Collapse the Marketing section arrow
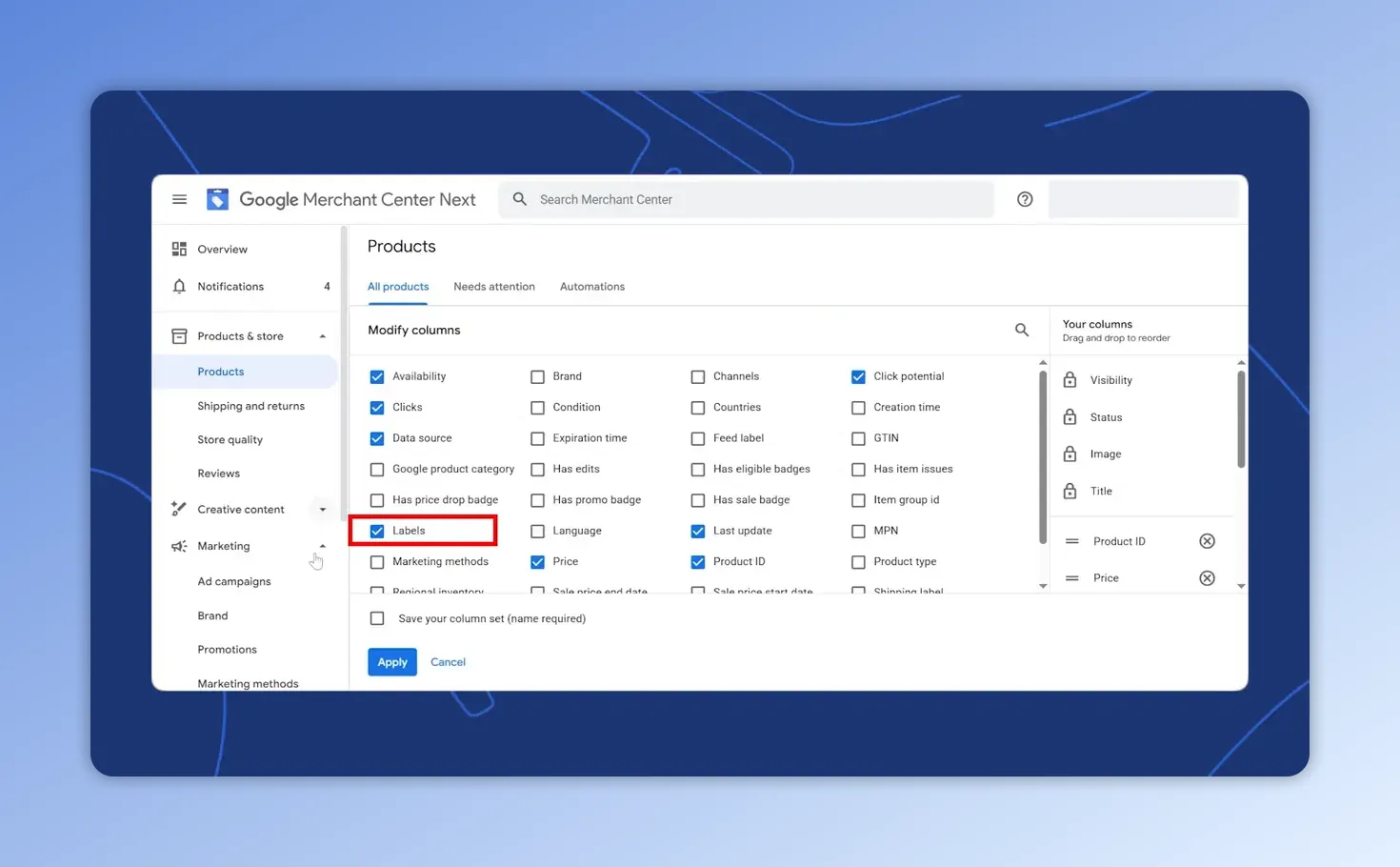This screenshot has height=867, width=1400. pyautogui.click(x=323, y=546)
